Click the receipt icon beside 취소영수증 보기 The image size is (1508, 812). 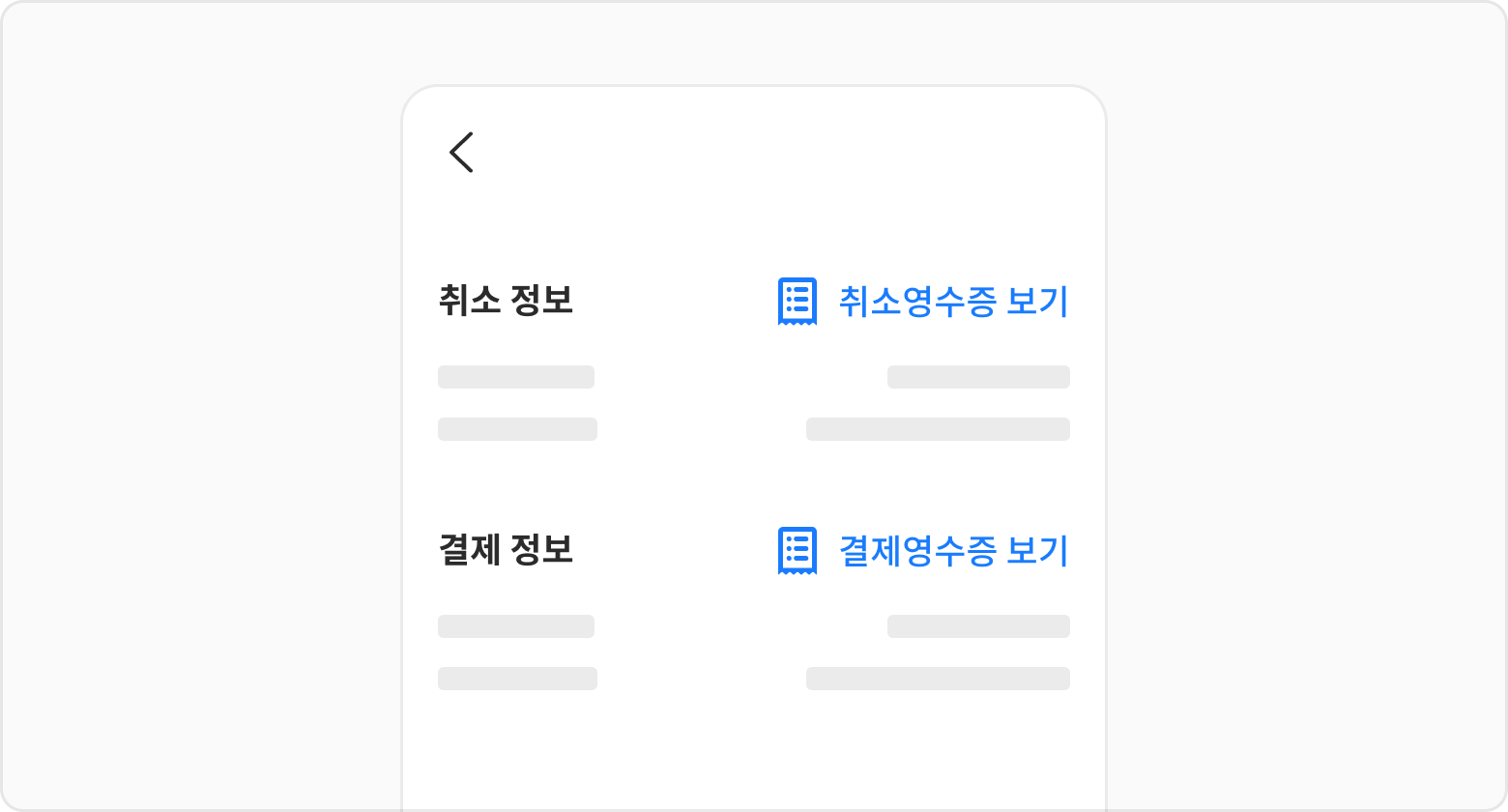click(797, 302)
